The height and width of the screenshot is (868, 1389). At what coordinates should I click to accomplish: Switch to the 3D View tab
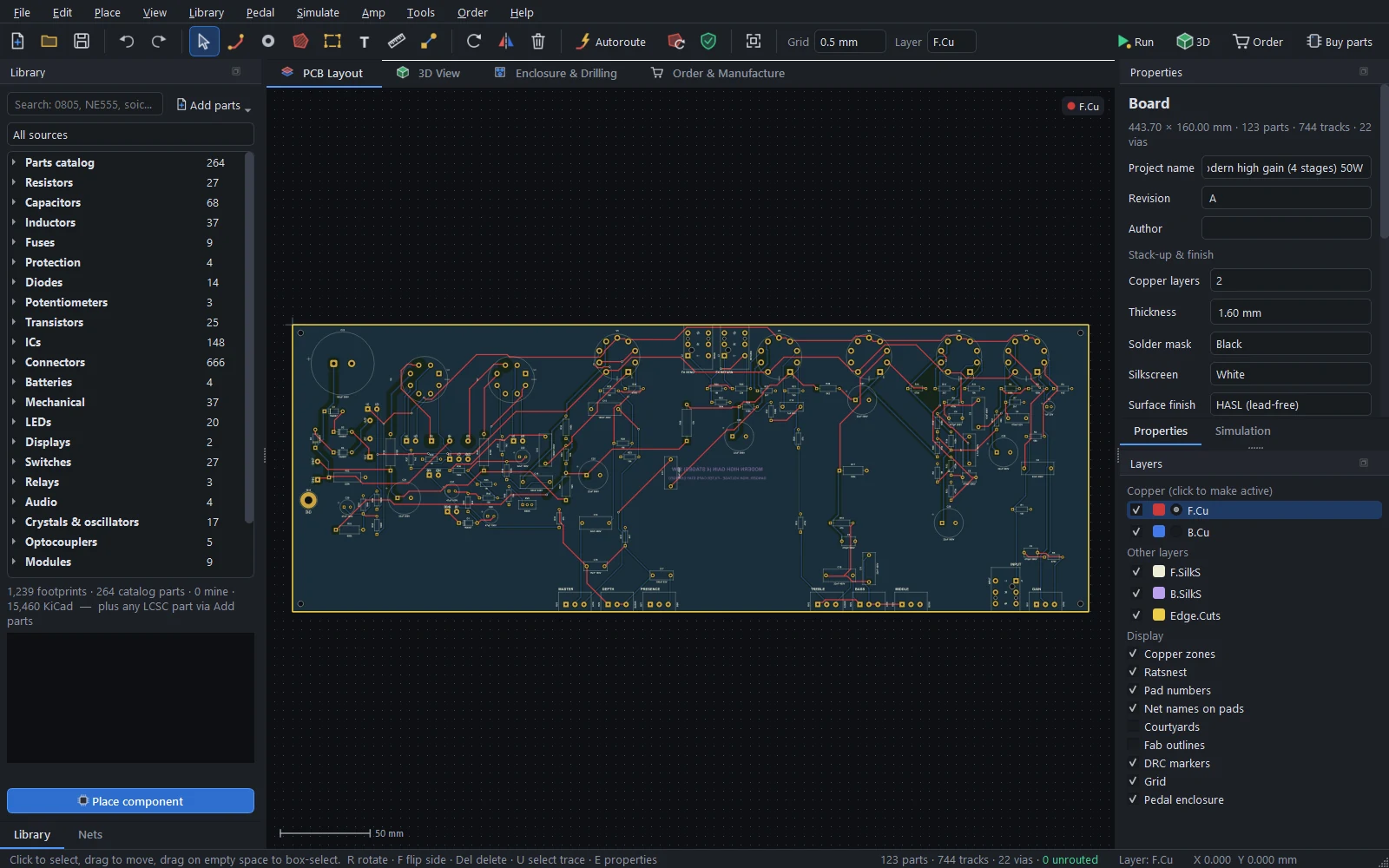click(x=429, y=73)
